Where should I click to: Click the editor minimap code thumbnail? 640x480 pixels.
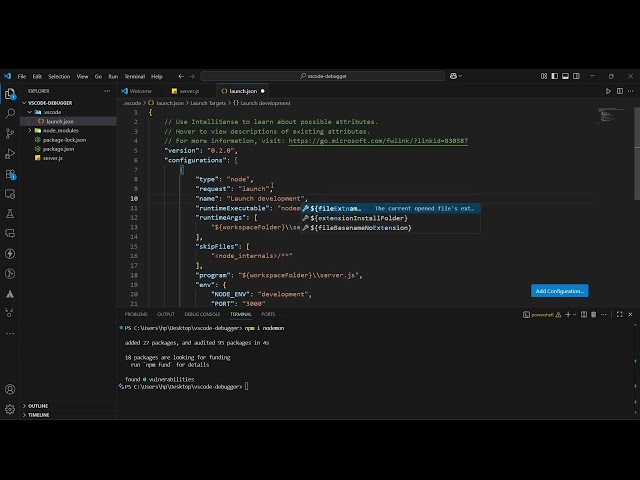point(611,115)
